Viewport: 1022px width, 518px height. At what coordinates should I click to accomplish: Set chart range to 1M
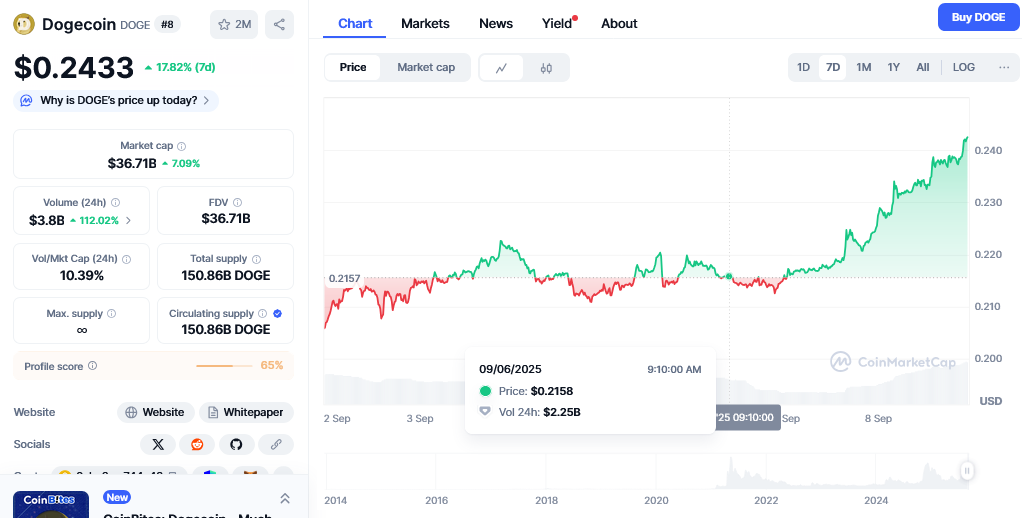pos(864,67)
